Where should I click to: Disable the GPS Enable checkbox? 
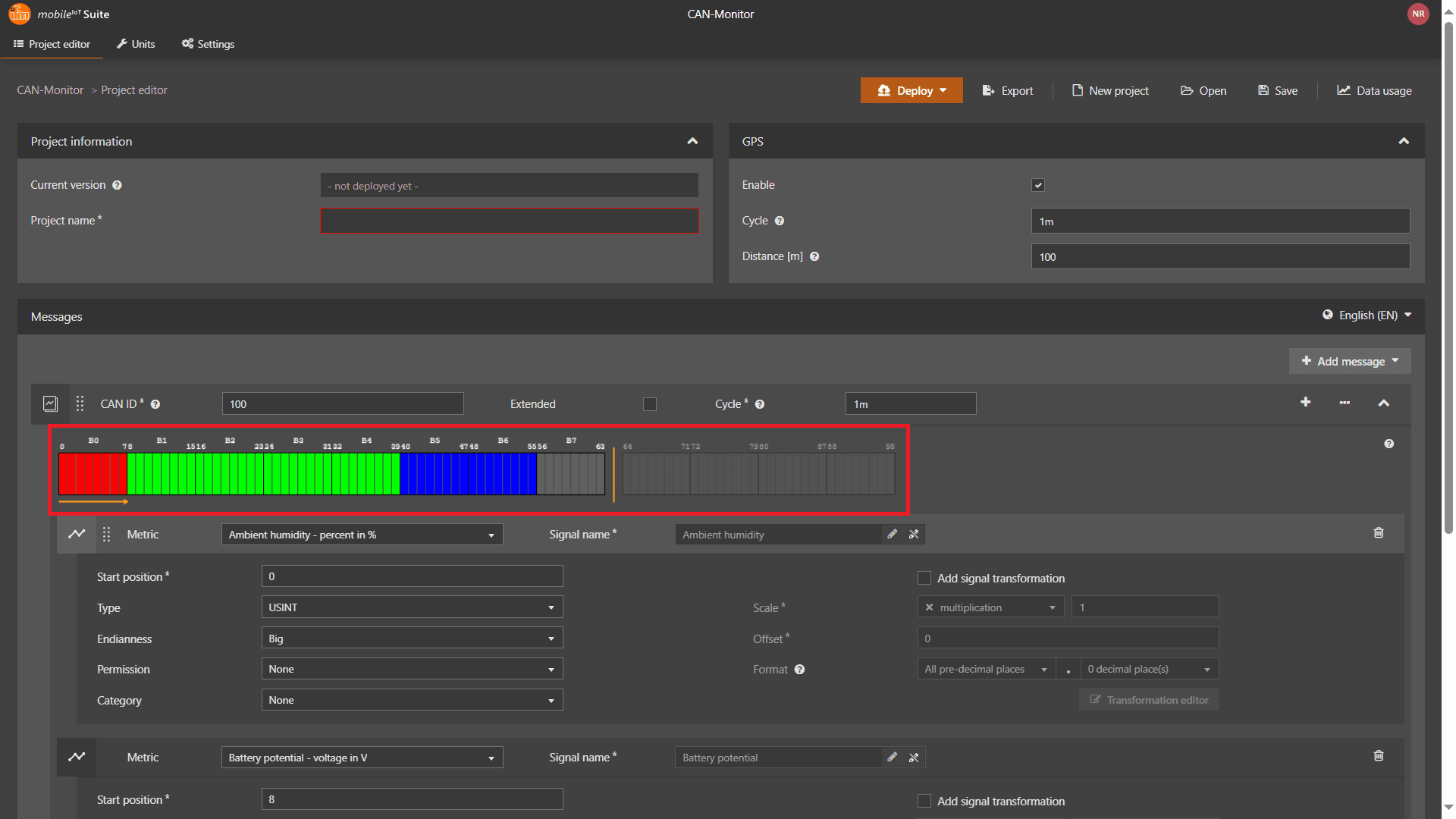point(1038,185)
